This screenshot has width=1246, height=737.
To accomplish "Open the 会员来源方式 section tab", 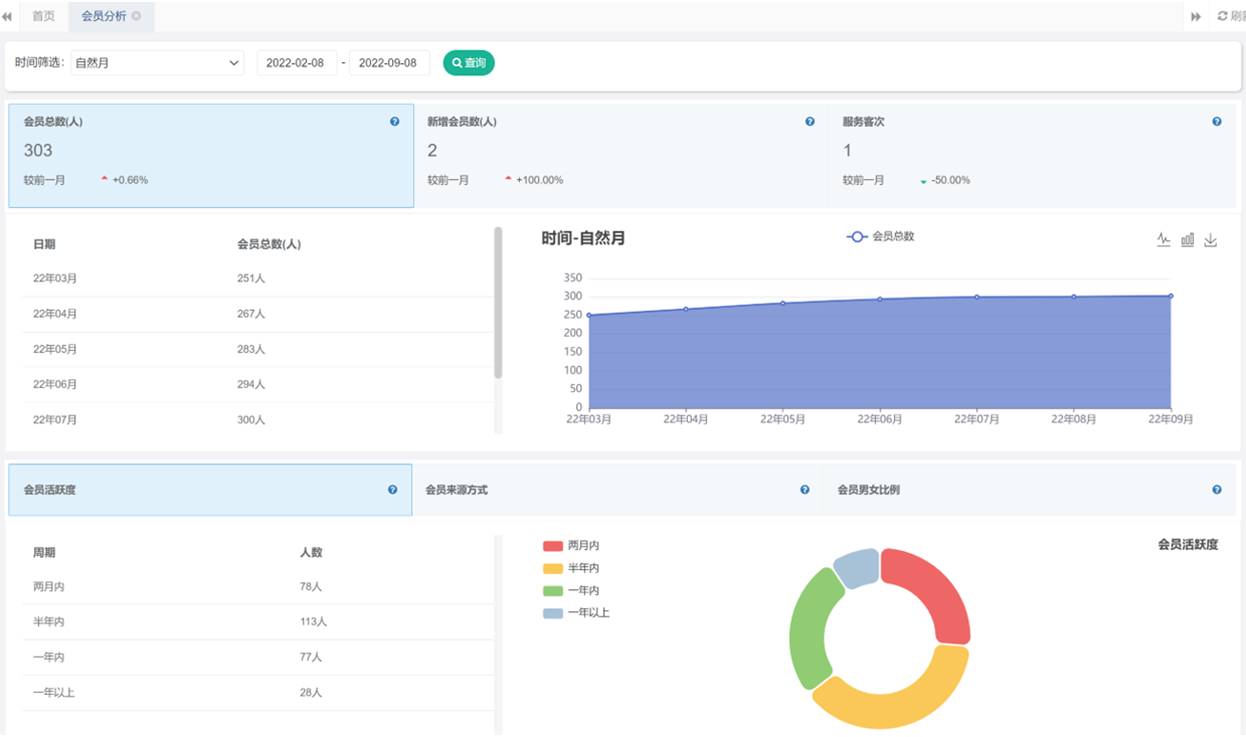I will point(617,490).
